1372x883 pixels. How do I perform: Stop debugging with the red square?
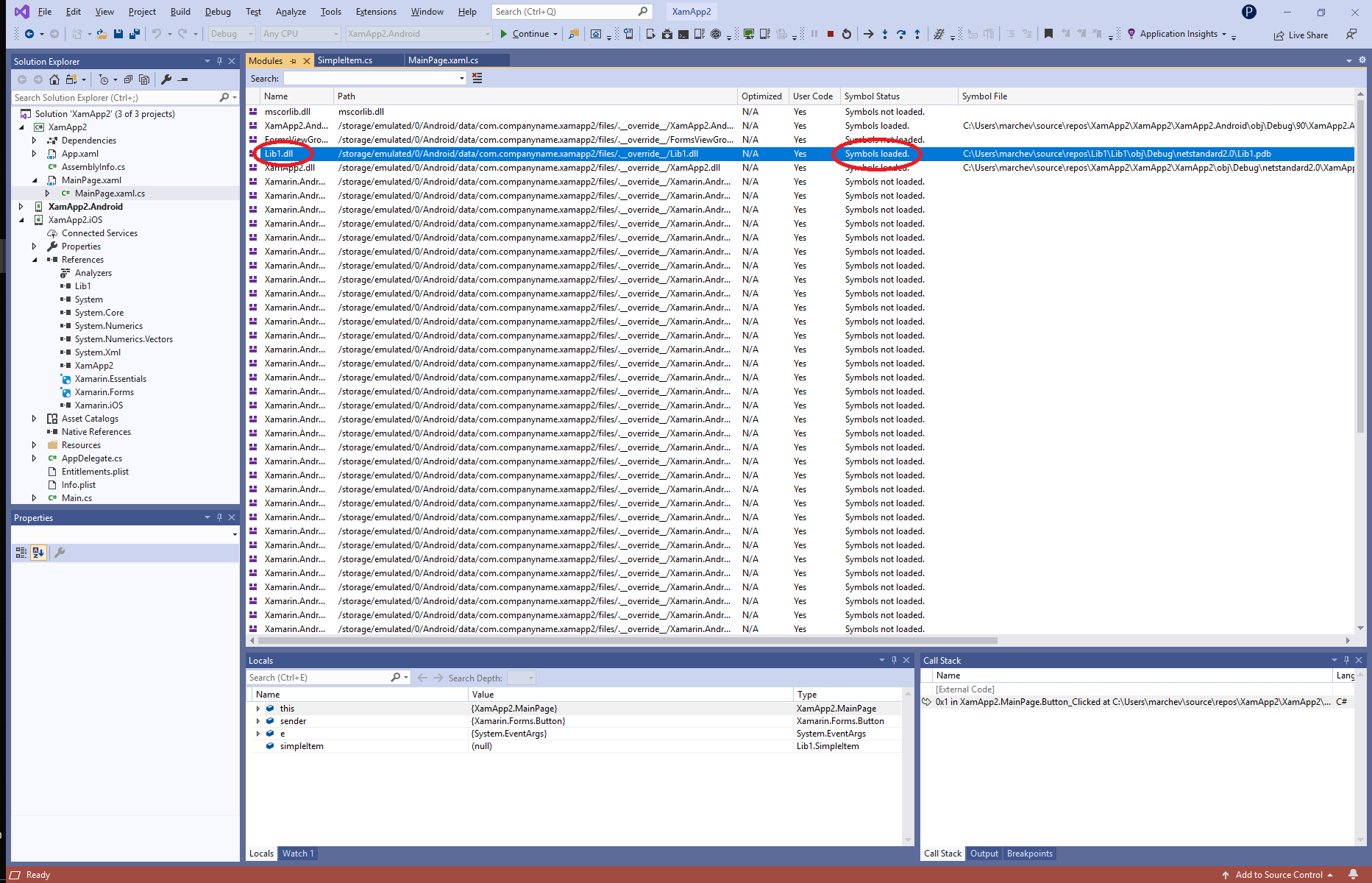pos(831,34)
